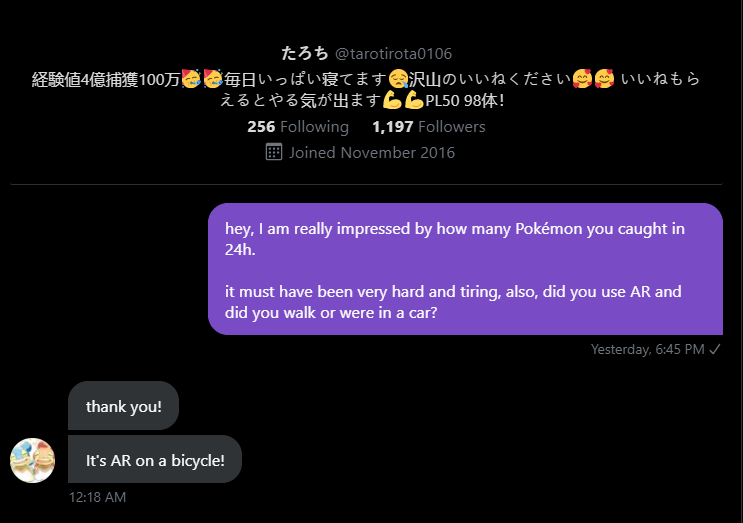This screenshot has height=523, width=743.
Task: Click the Yesterday, 6:45 PM timestamp
Action: tap(647, 349)
